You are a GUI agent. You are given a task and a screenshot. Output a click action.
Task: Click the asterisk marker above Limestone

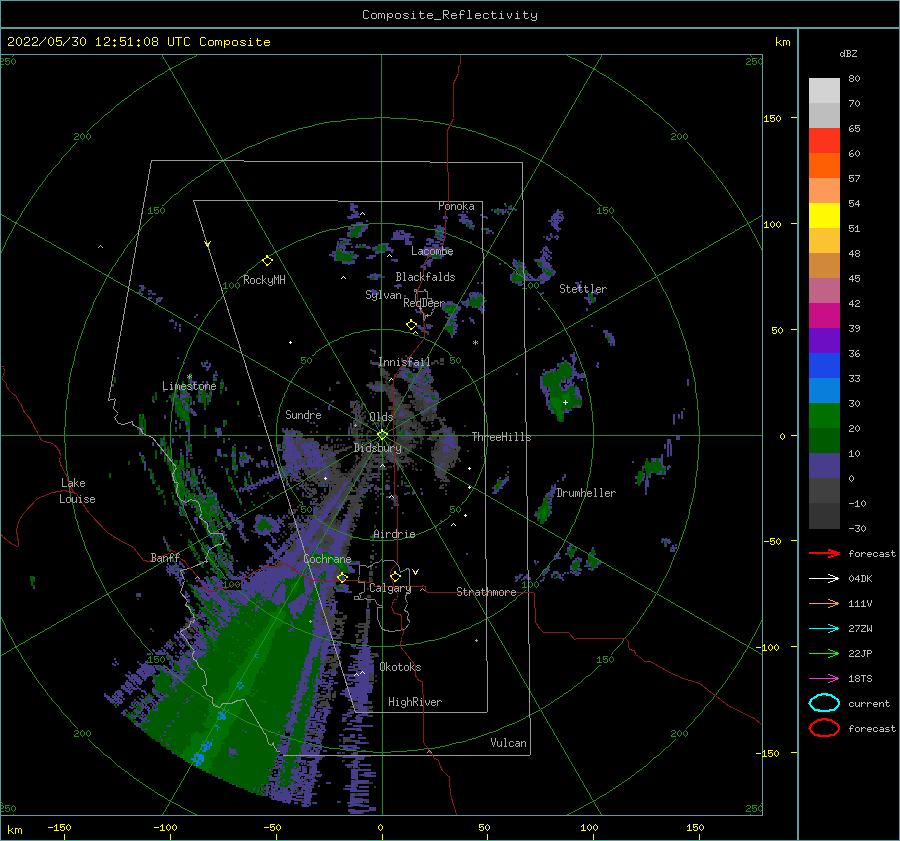[189, 377]
